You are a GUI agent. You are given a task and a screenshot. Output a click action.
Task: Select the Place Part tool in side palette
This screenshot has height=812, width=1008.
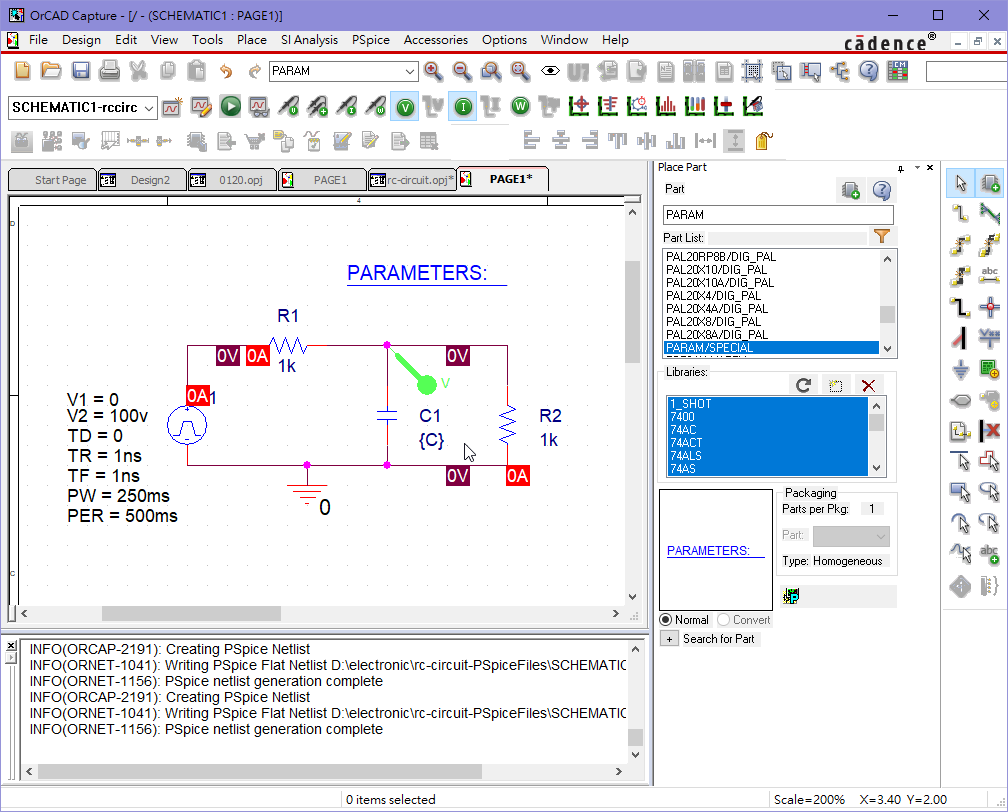click(x=989, y=183)
